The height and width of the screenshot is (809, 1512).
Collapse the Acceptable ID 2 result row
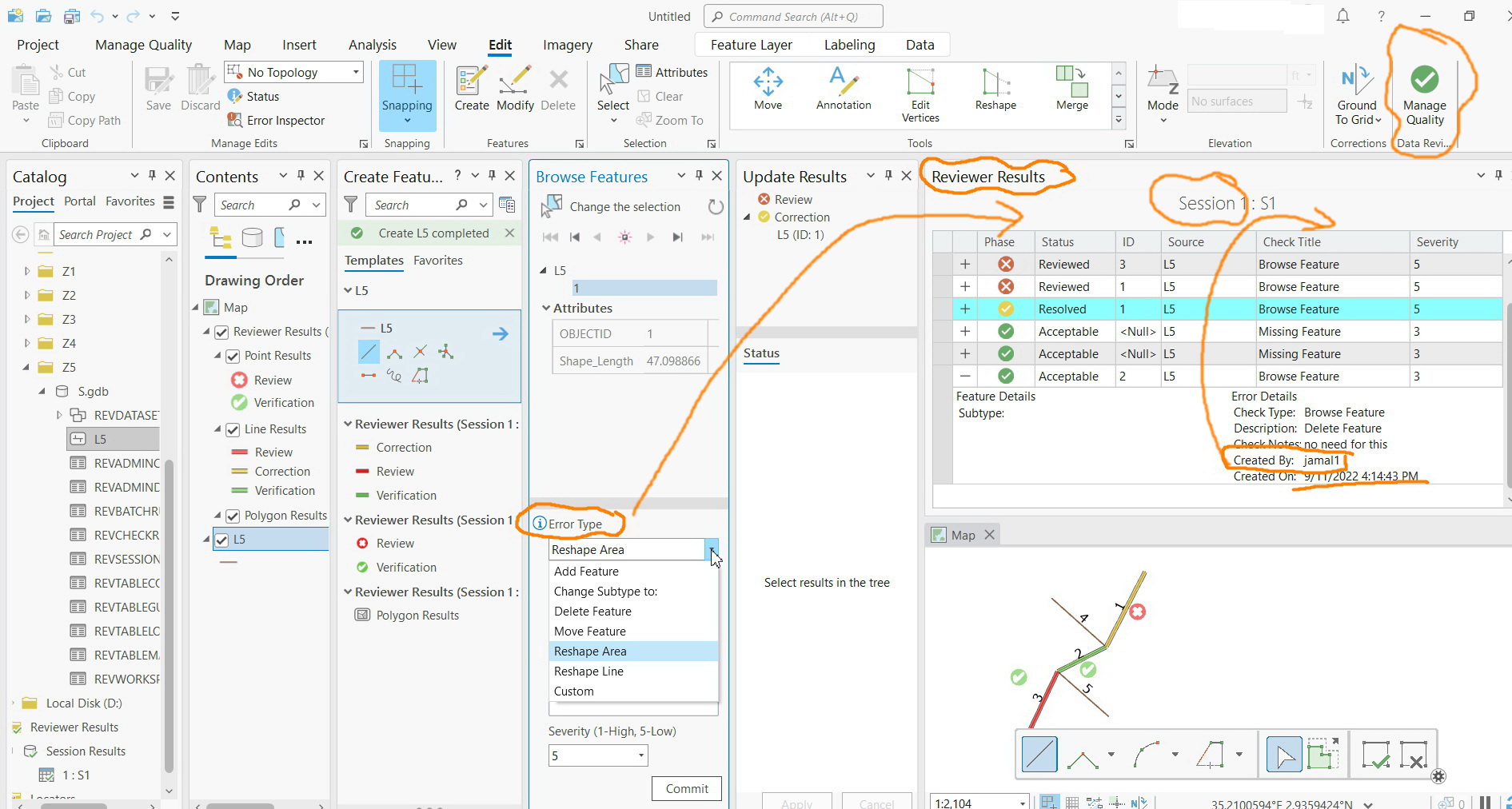(x=965, y=376)
